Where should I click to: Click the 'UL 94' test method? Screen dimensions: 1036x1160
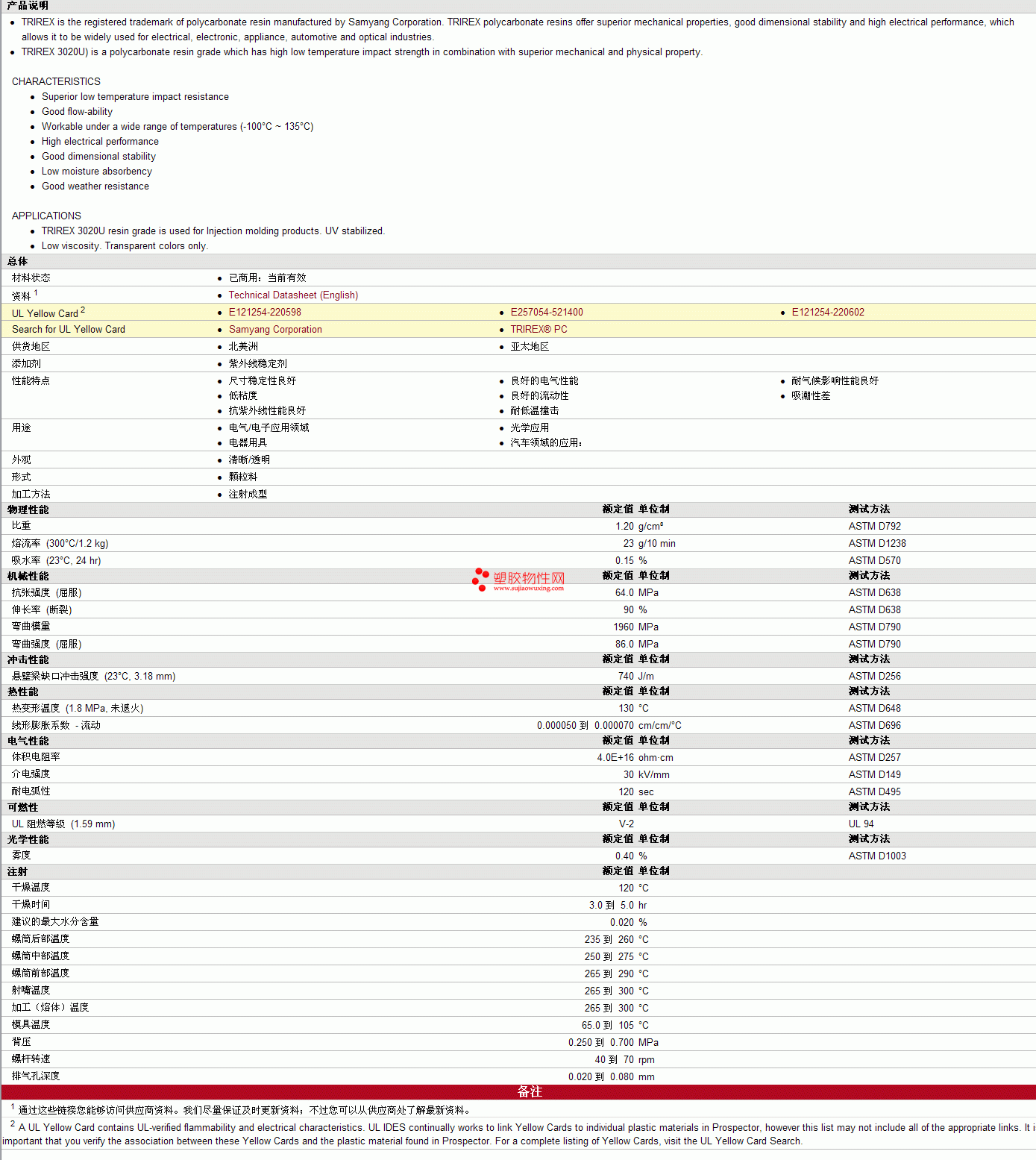(861, 824)
